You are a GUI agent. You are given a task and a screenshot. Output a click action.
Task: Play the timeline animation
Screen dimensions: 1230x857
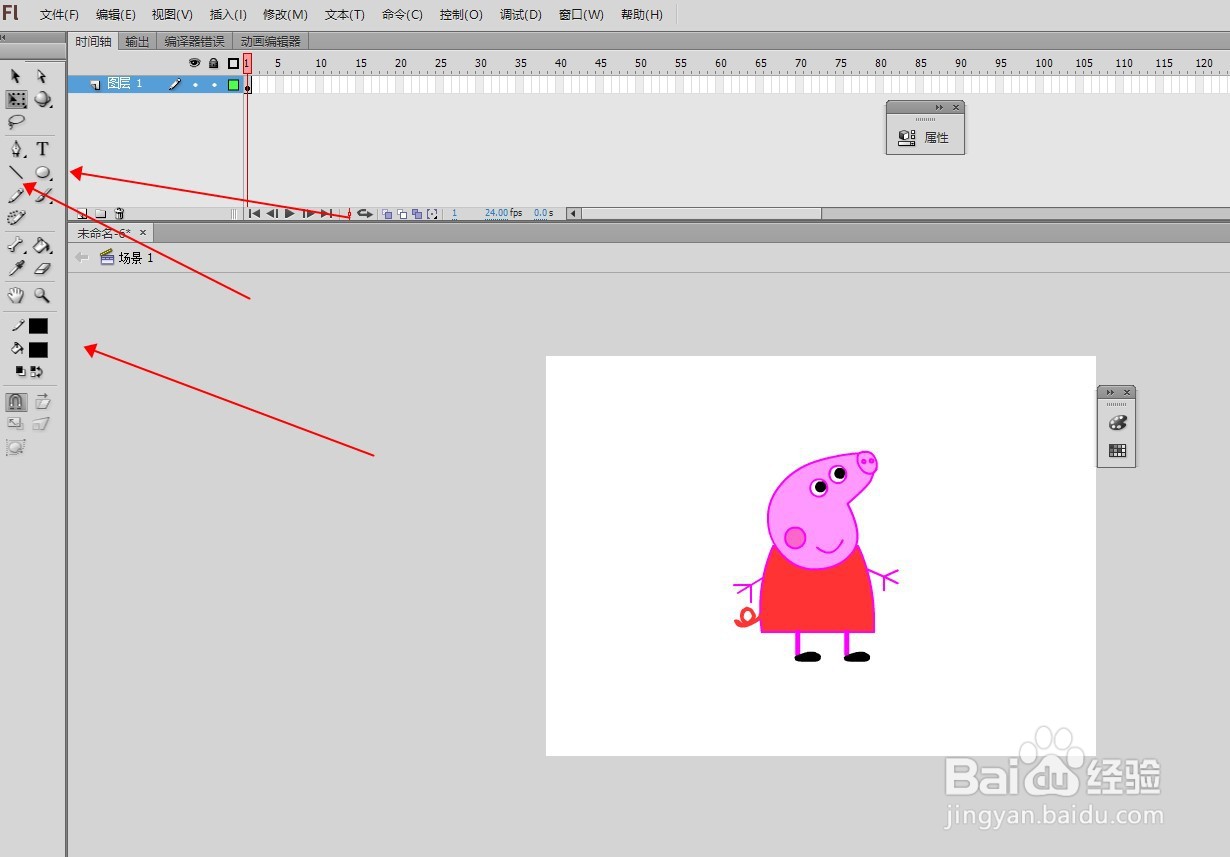290,213
